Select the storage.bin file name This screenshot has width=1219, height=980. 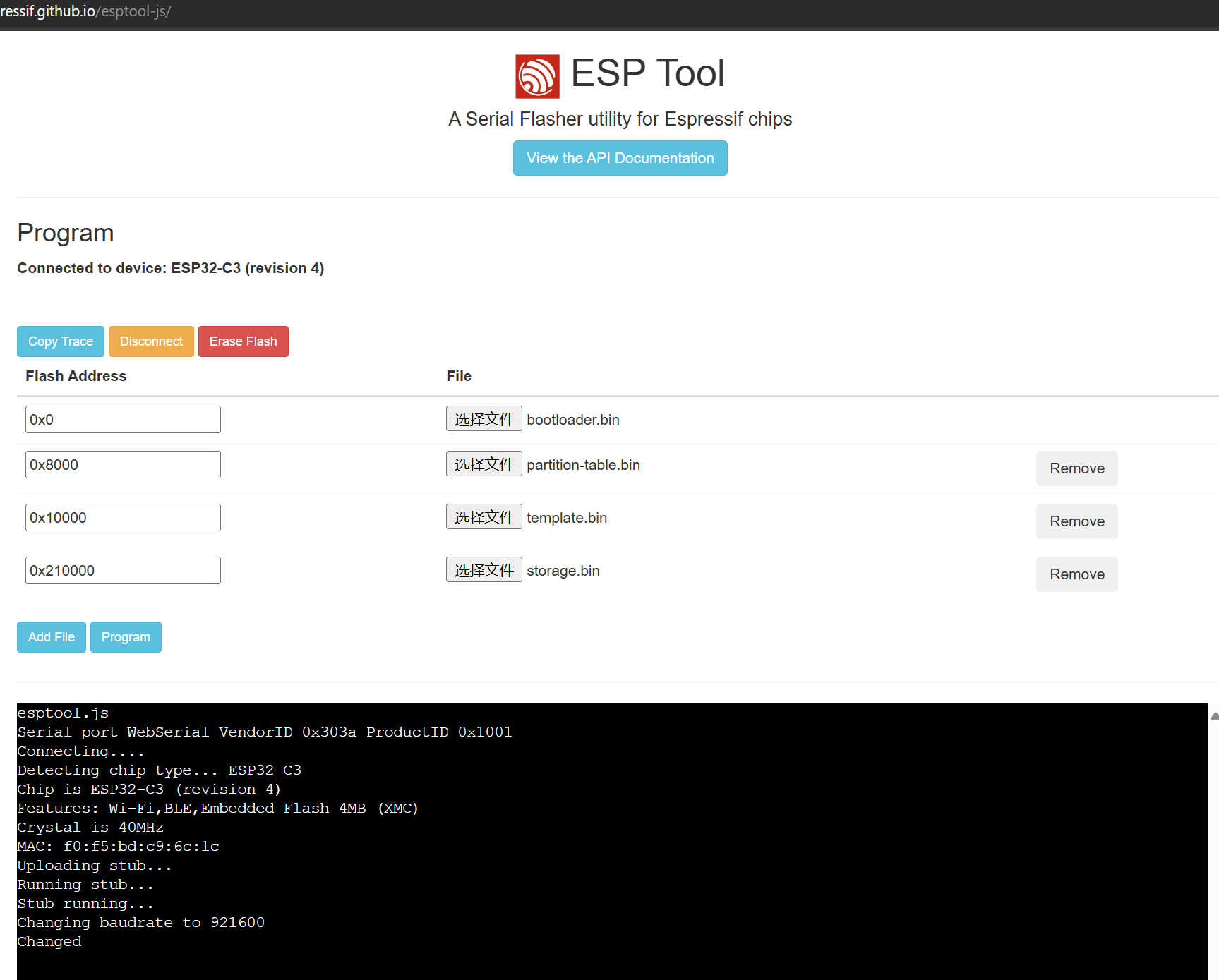click(x=563, y=571)
